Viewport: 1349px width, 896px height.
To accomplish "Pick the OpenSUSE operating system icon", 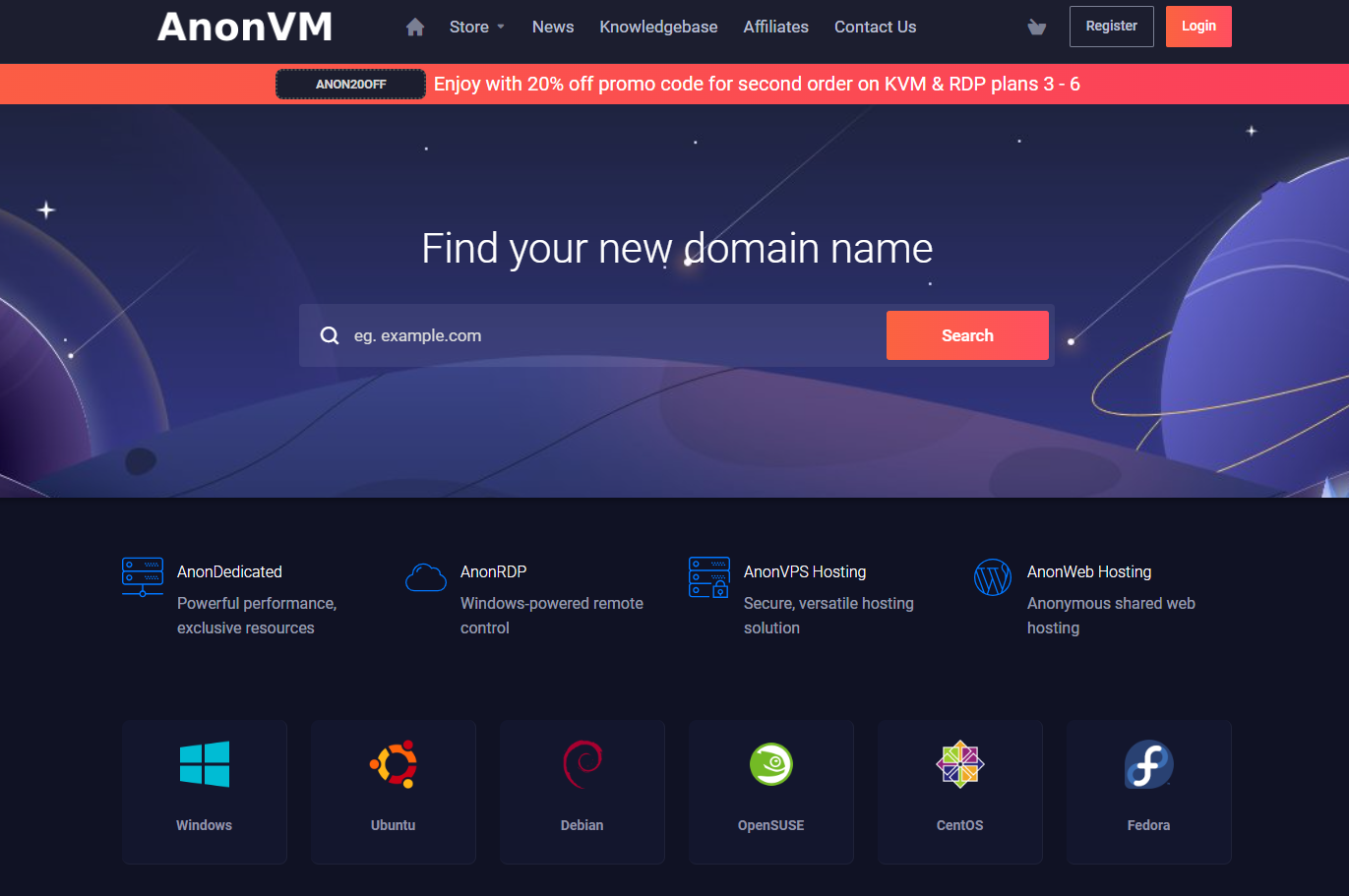I will 770,764.
